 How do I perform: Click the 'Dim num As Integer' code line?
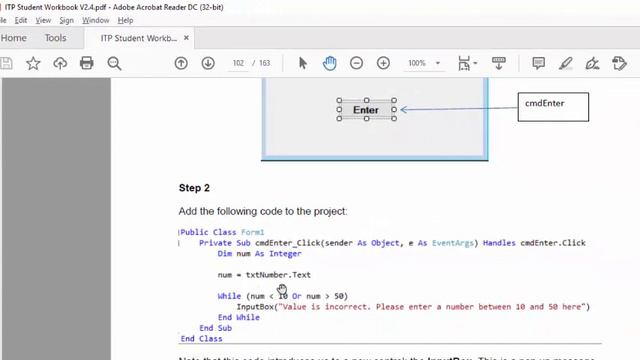pyautogui.click(x=260, y=253)
